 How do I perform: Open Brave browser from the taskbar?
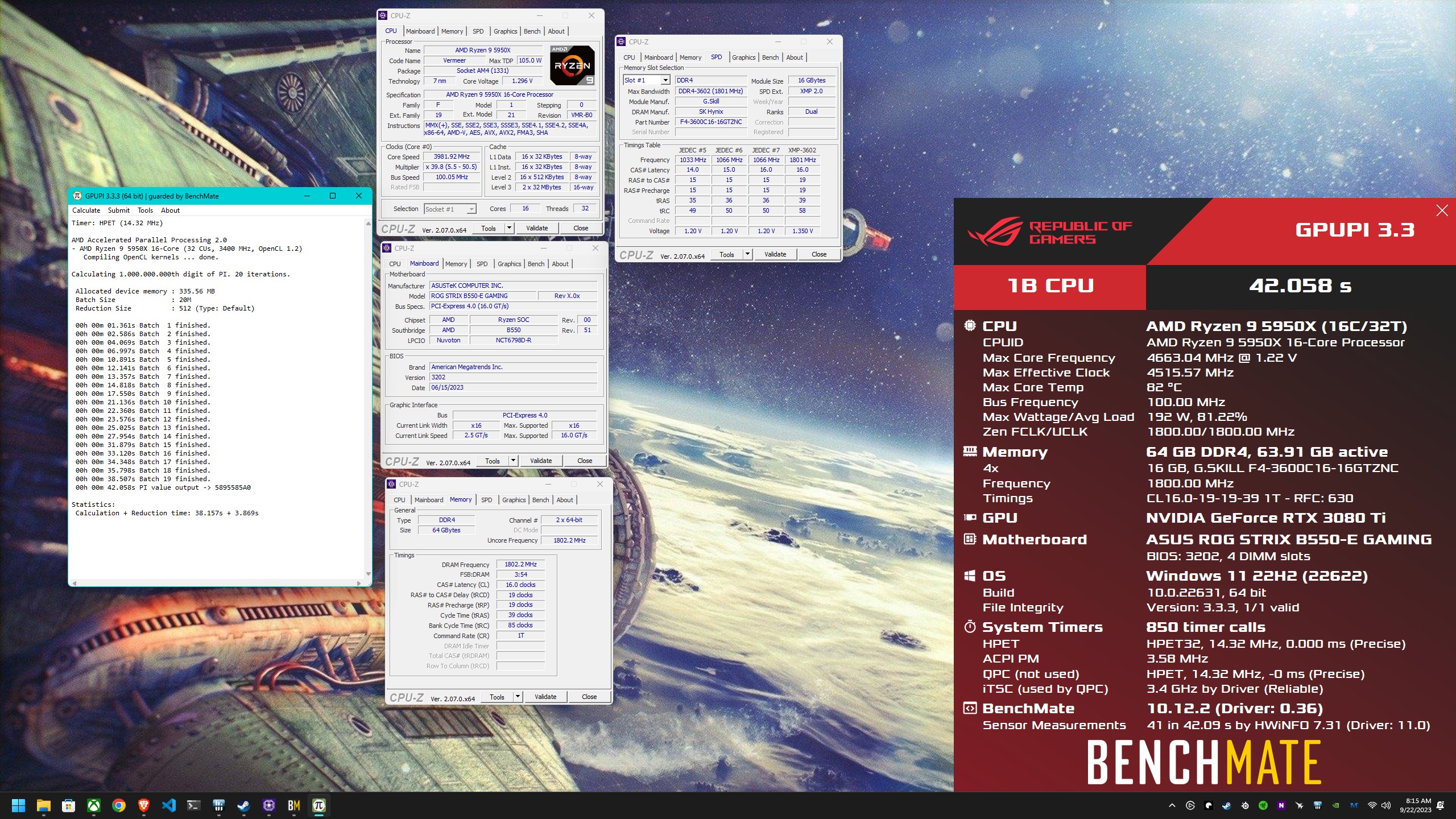[x=144, y=805]
